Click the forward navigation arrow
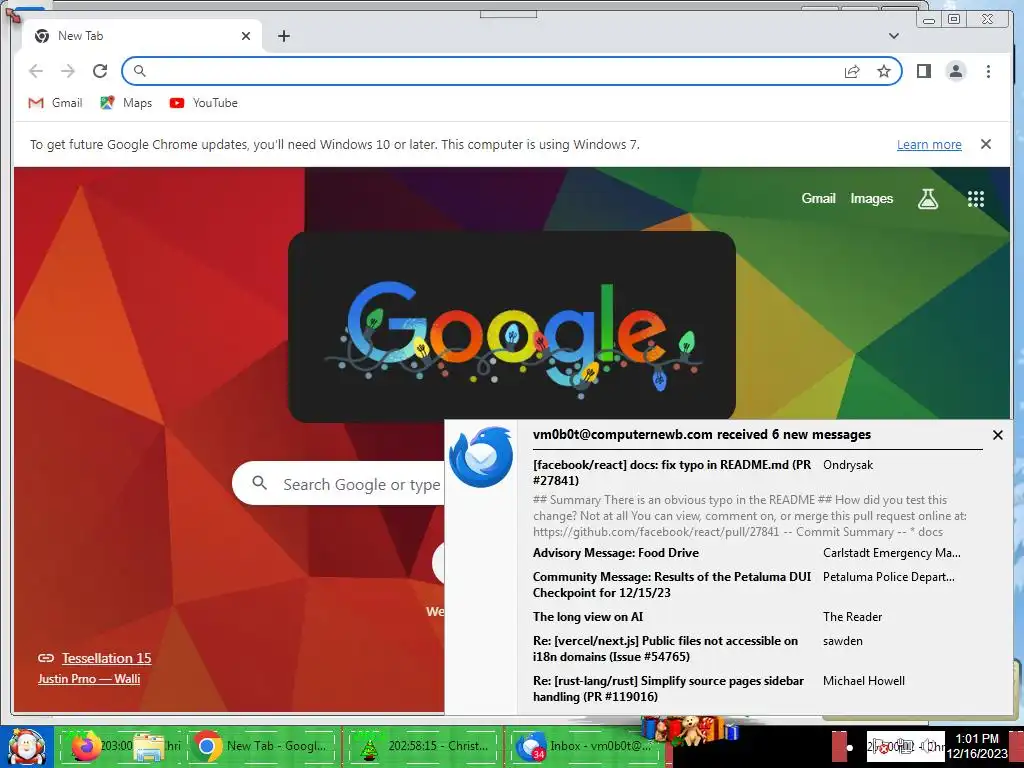 tap(68, 71)
